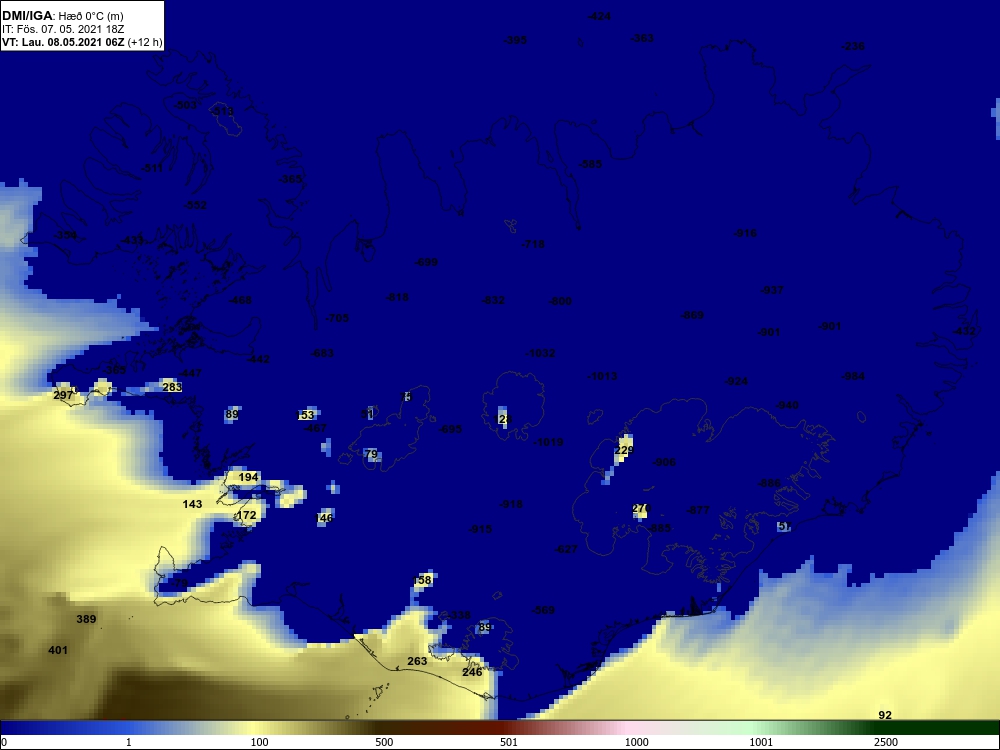This screenshot has width=1000, height=750.
Task: Click the map value -695
Action: click(x=451, y=429)
